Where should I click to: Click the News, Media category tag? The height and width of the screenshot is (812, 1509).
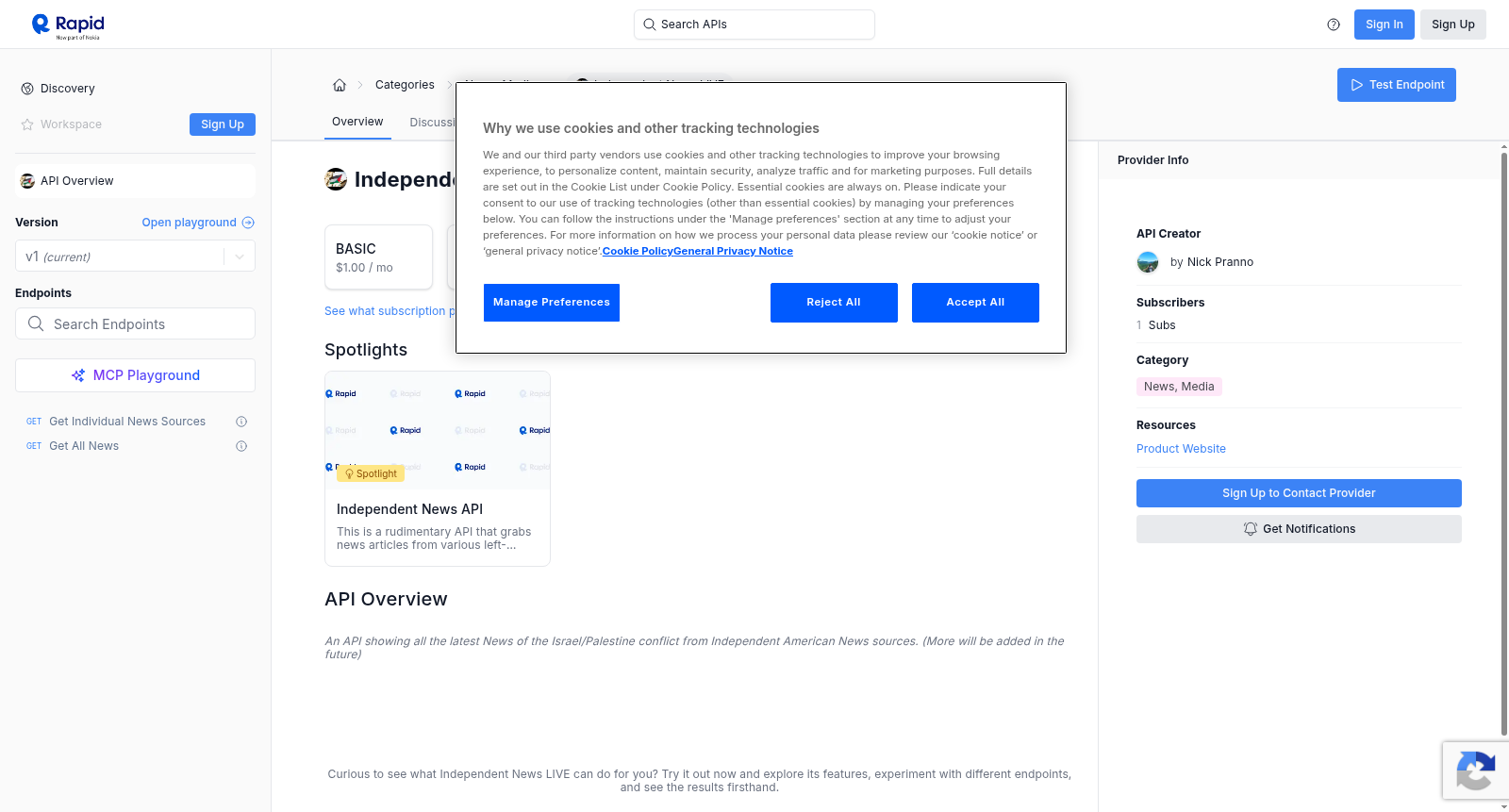(x=1179, y=387)
